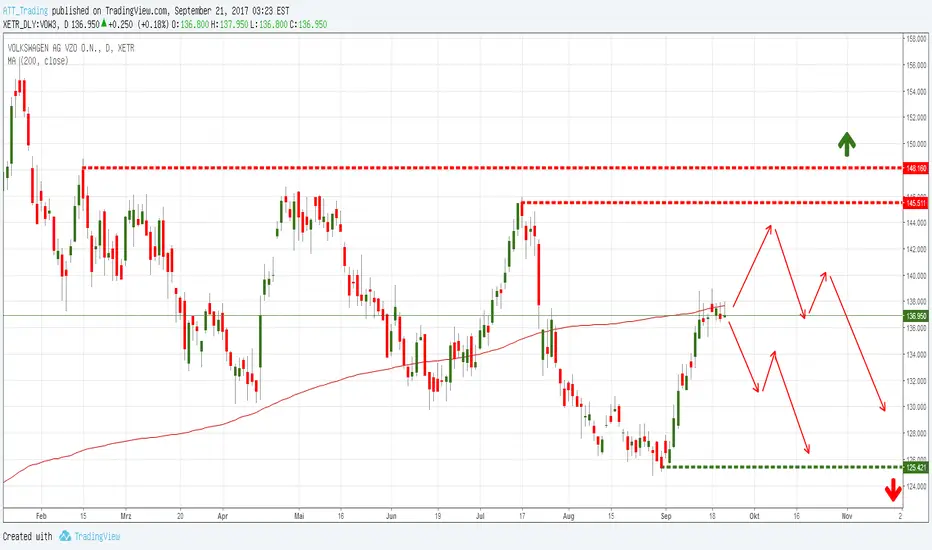932x550 pixels.
Task: Click the 'O:136.800' open value
Action: point(190,24)
